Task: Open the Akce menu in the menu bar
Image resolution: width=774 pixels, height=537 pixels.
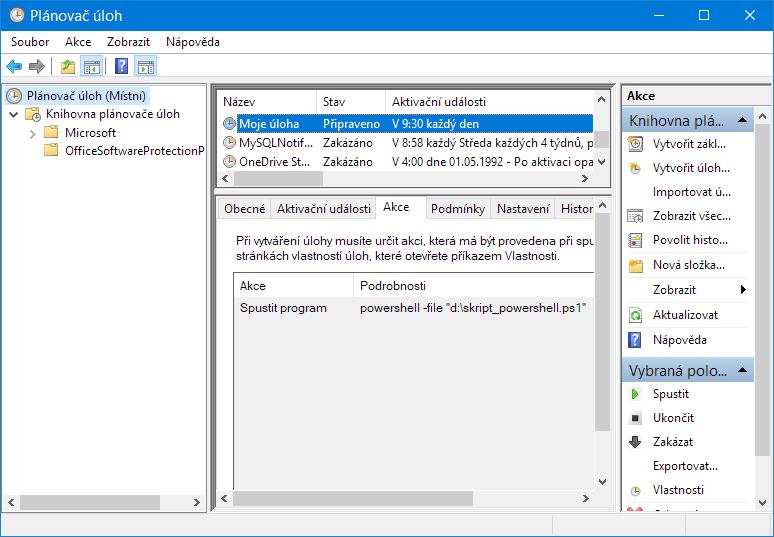Action: 78,42
